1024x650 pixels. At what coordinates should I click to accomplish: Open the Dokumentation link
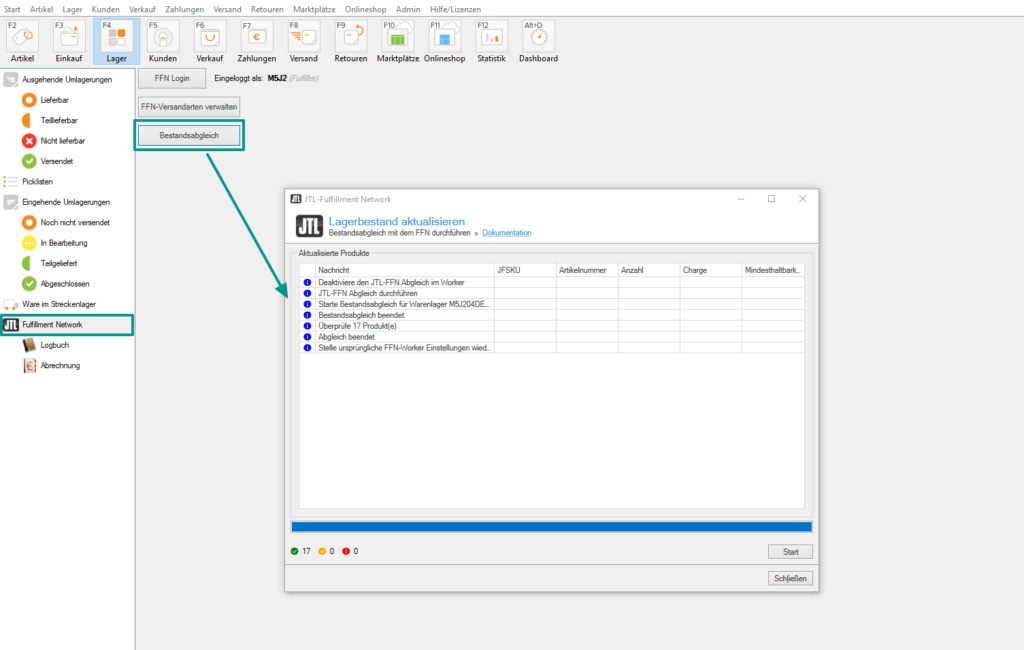[x=506, y=233]
